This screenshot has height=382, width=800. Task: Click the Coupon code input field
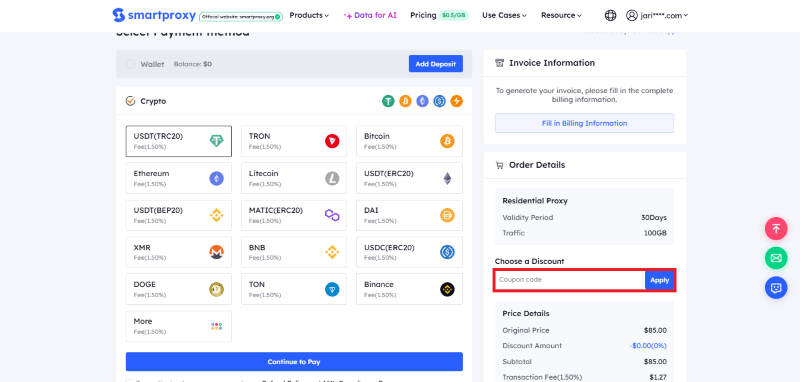[x=569, y=280]
